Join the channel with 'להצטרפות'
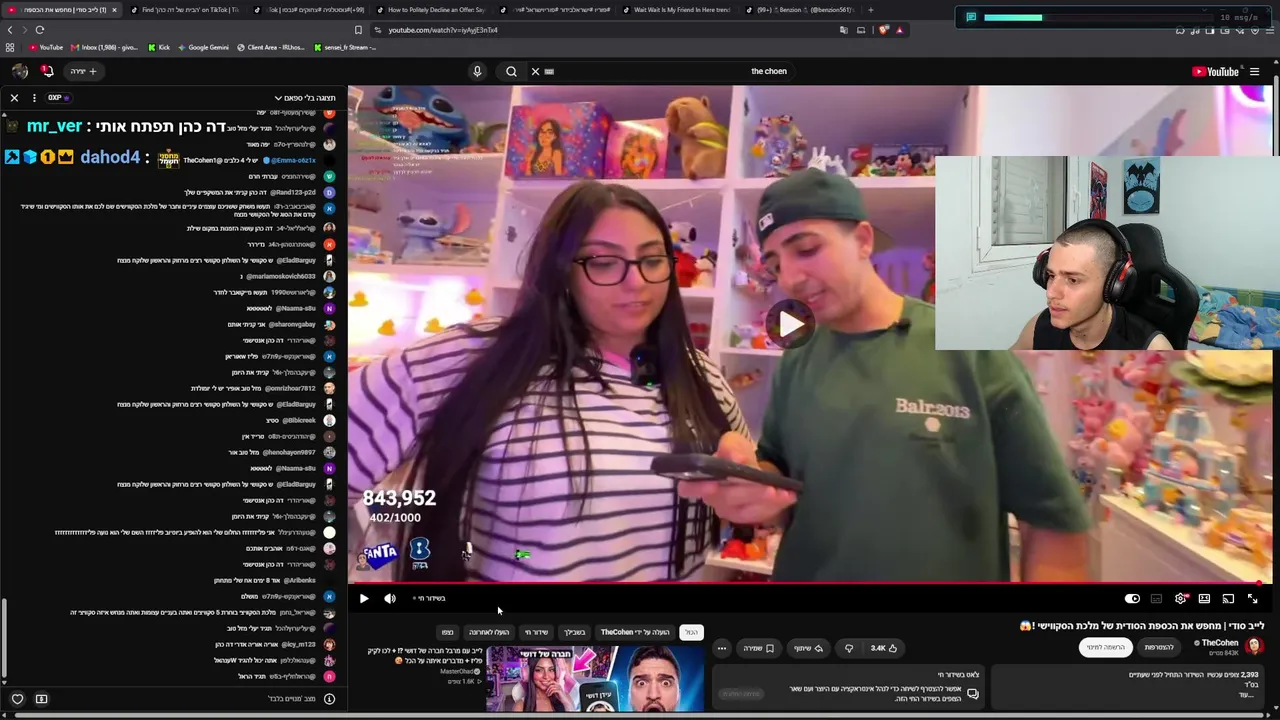 [x=1159, y=647]
